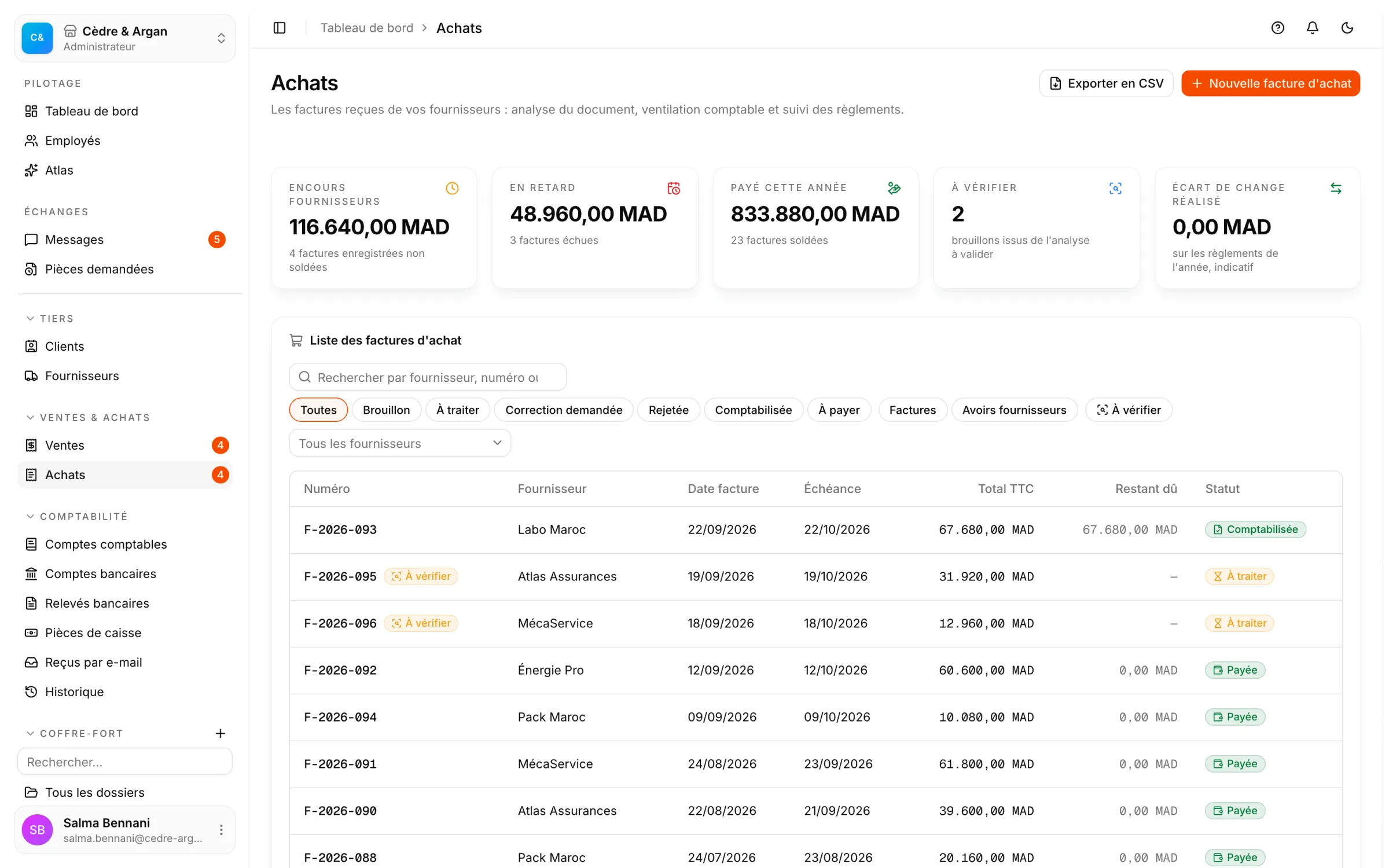
Task: Click Exporter en CSV
Action: click(x=1106, y=83)
